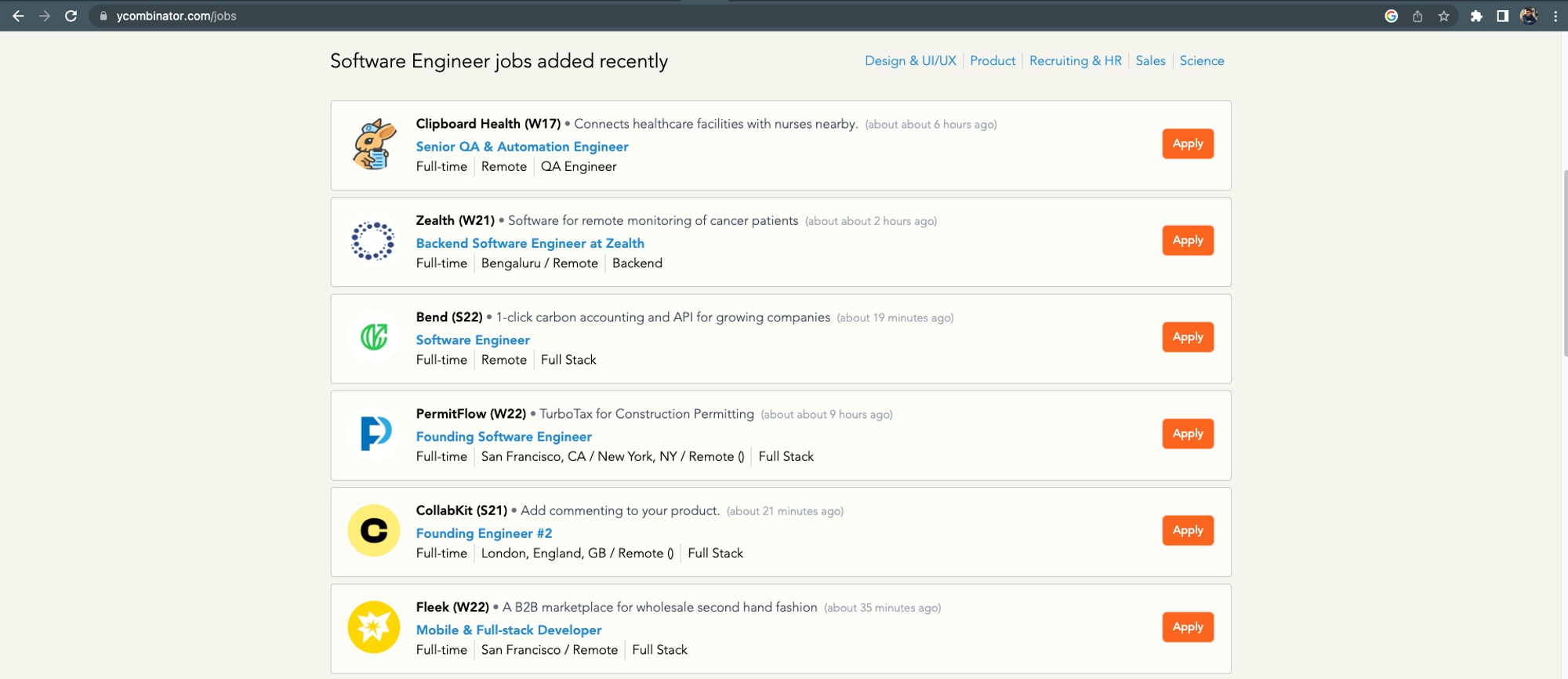Viewport: 1568px width, 679px height.
Task: Click the Zealth dotted circle logo
Action: coord(373,241)
